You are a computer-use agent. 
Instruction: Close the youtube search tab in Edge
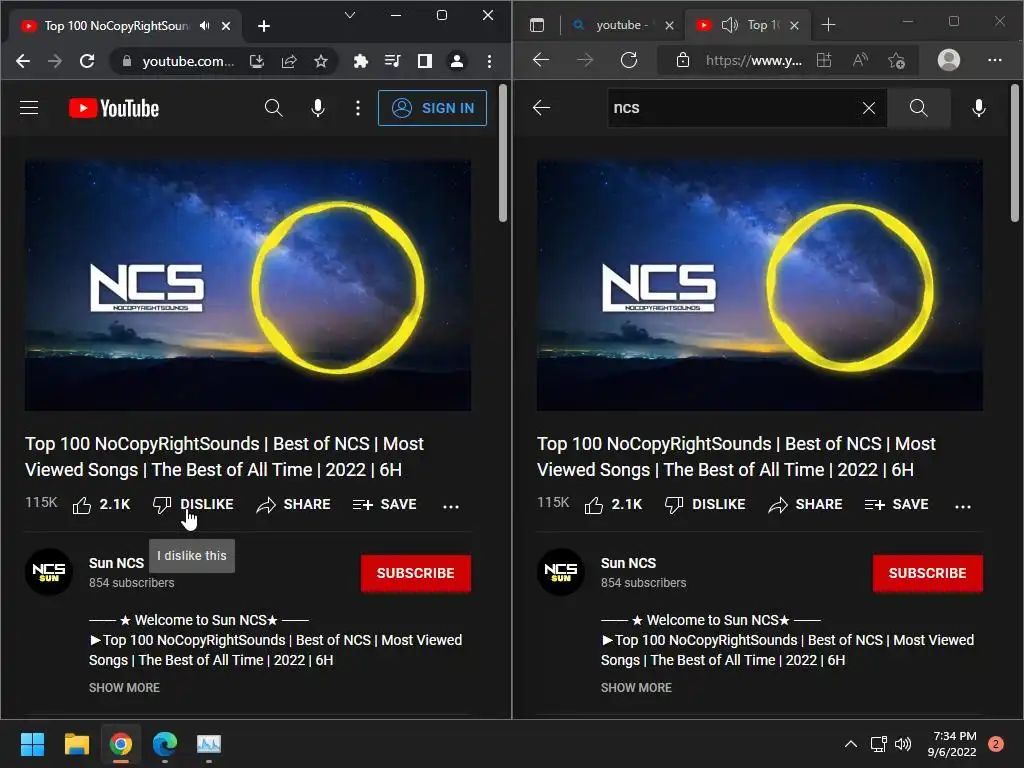pyautogui.click(x=669, y=25)
